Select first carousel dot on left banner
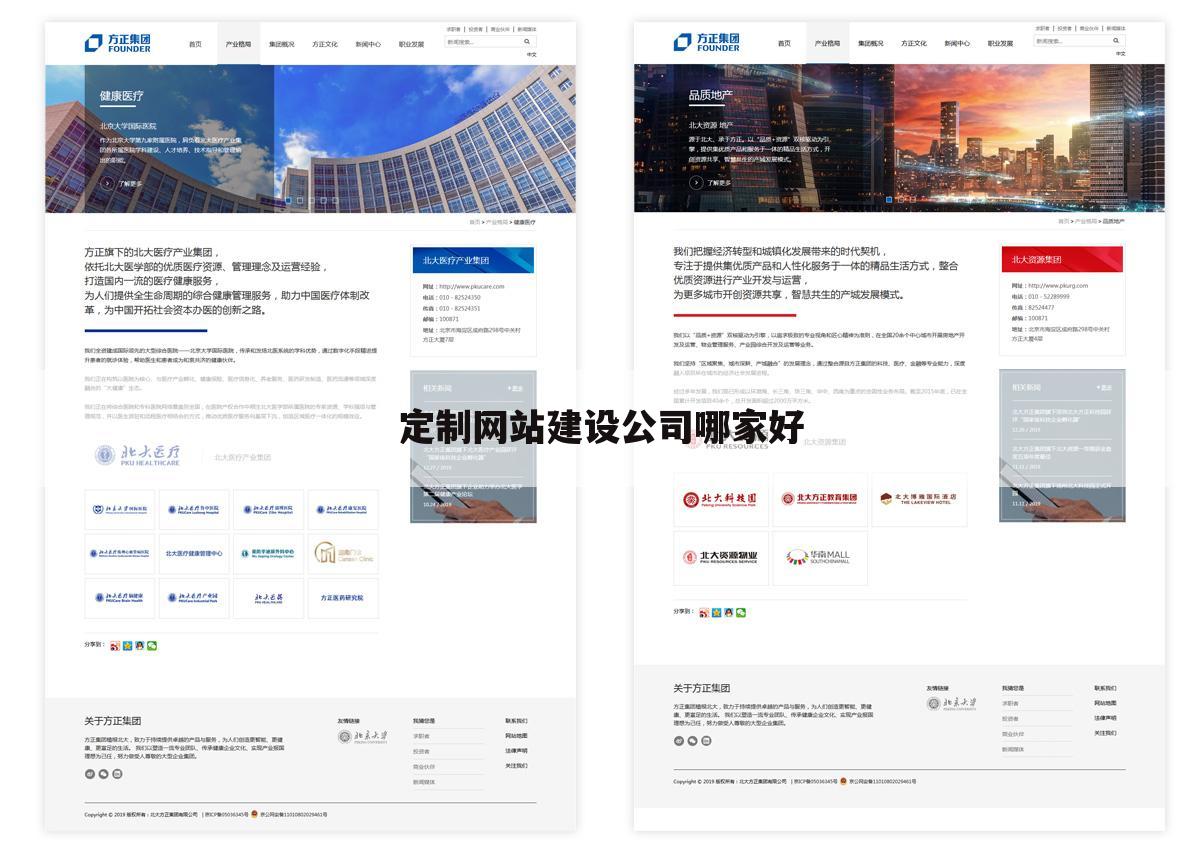This screenshot has height=857, width=1200. pos(288,200)
